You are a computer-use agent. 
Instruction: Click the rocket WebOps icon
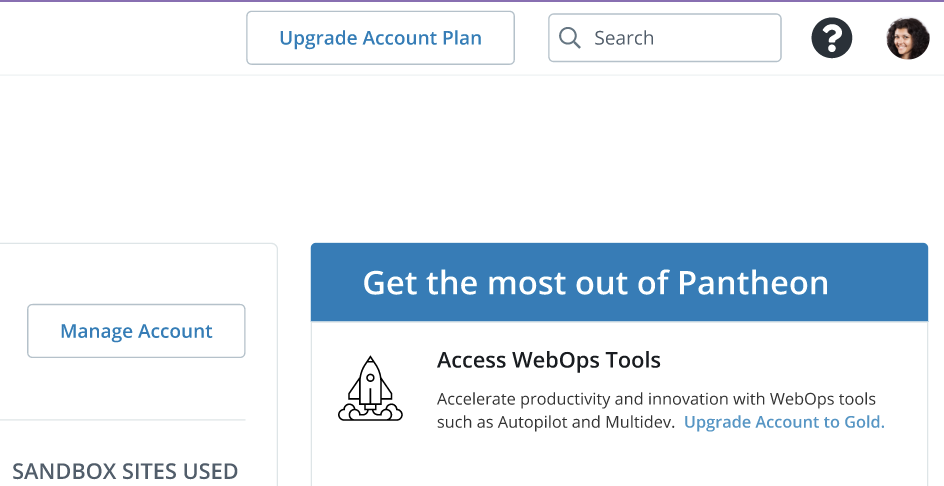click(370, 388)
